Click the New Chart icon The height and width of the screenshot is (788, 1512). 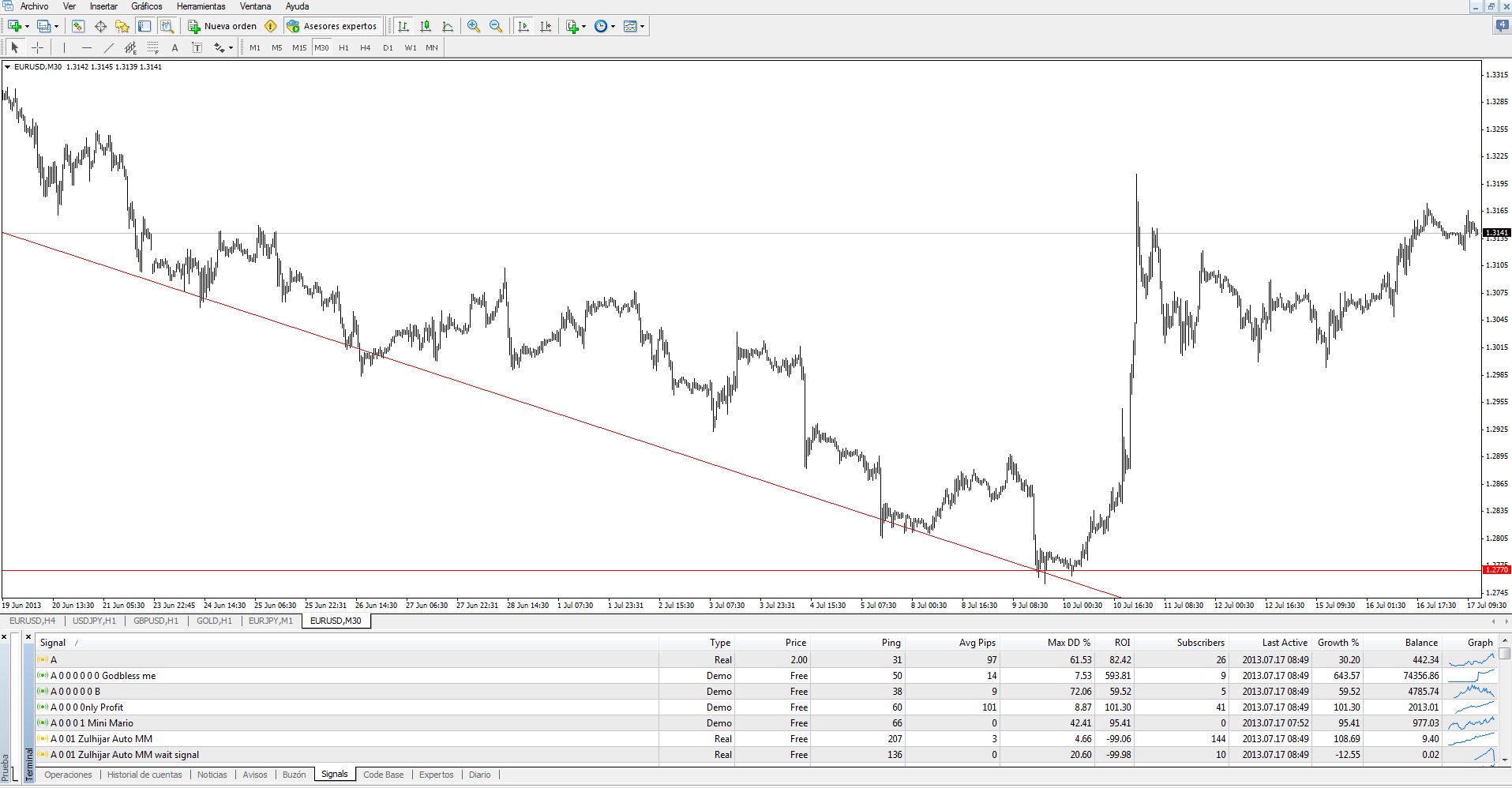[x=14, y=26]
